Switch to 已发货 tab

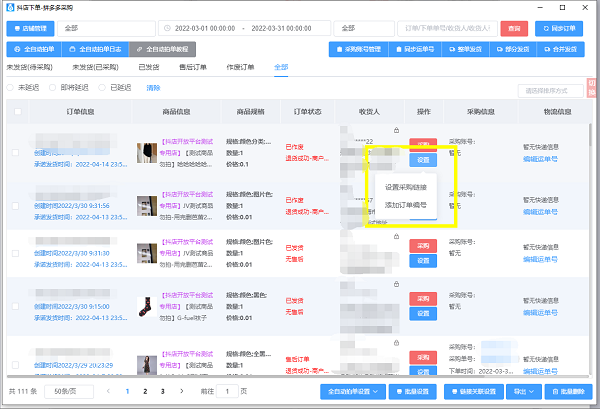tap(148, 67)
